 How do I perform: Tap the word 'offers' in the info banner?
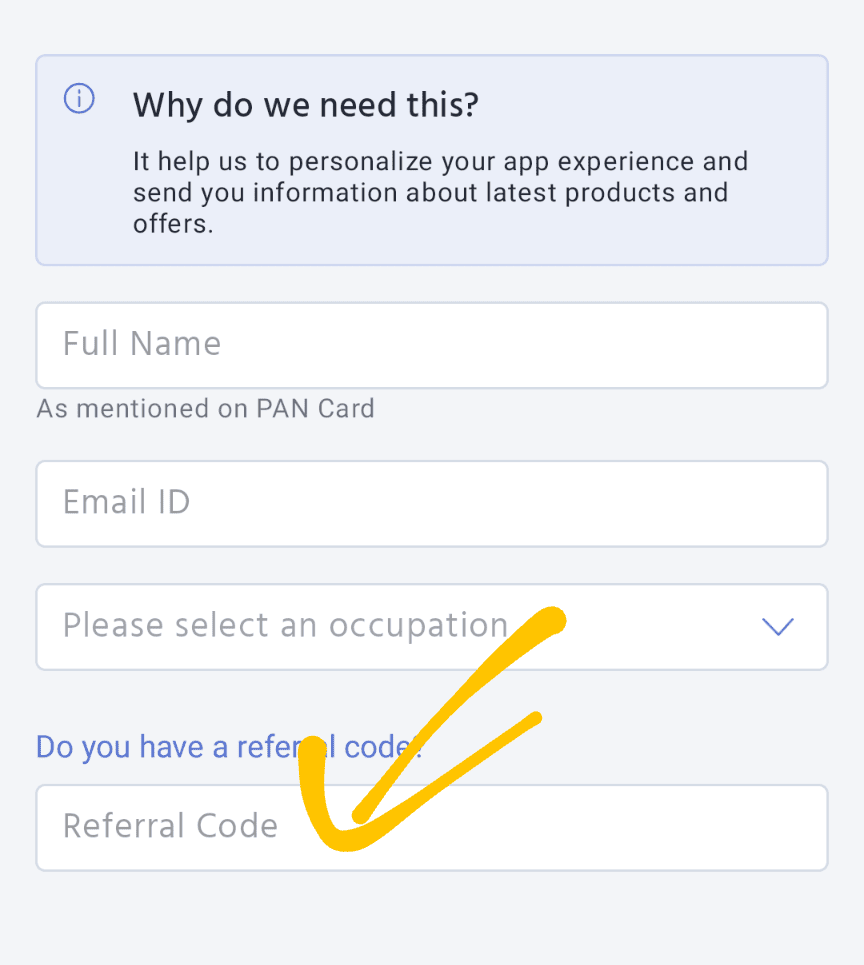click(172, 223)
